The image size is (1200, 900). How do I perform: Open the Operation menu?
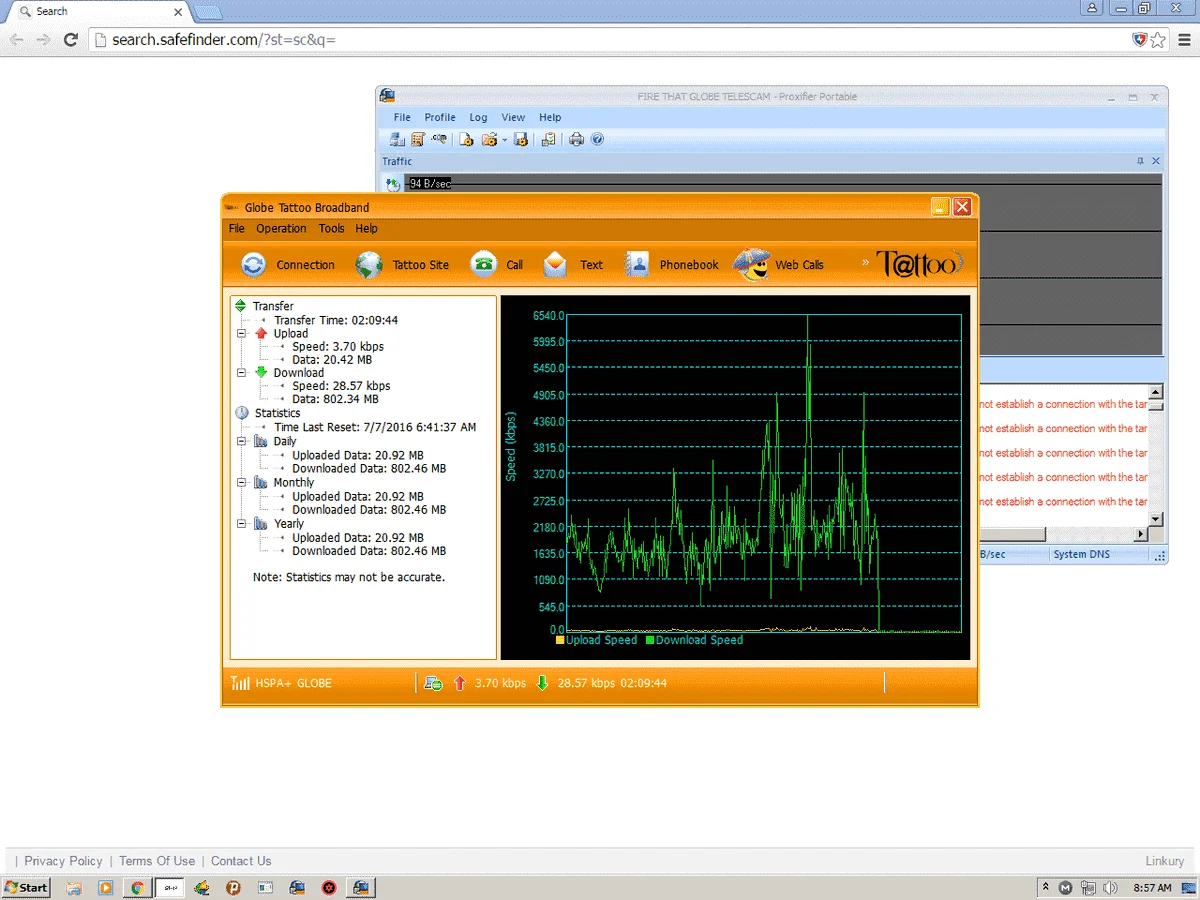pos(281,228)
